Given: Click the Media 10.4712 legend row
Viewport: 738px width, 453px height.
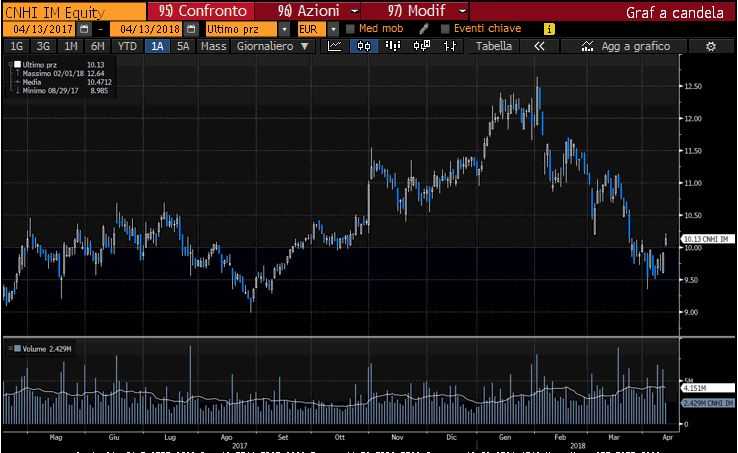Looking at the screenshot, I should 63,82.
